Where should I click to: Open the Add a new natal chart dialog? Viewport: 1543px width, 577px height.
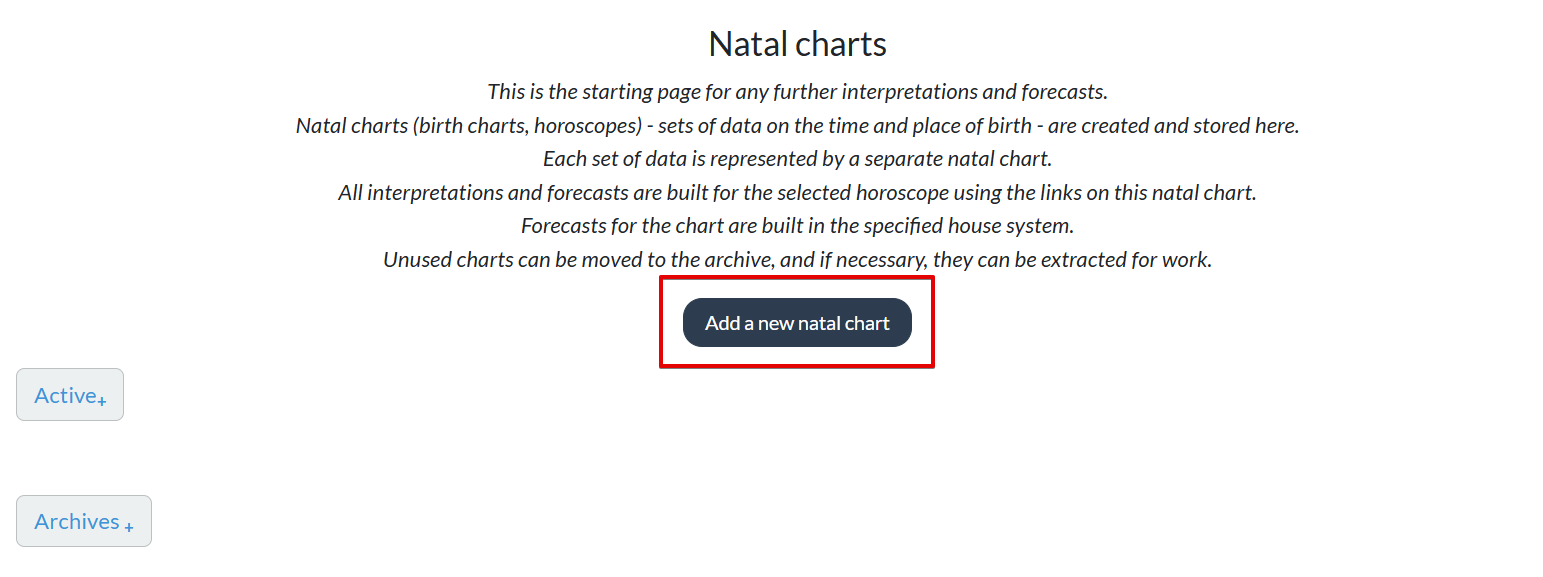(x=796, y=322)
